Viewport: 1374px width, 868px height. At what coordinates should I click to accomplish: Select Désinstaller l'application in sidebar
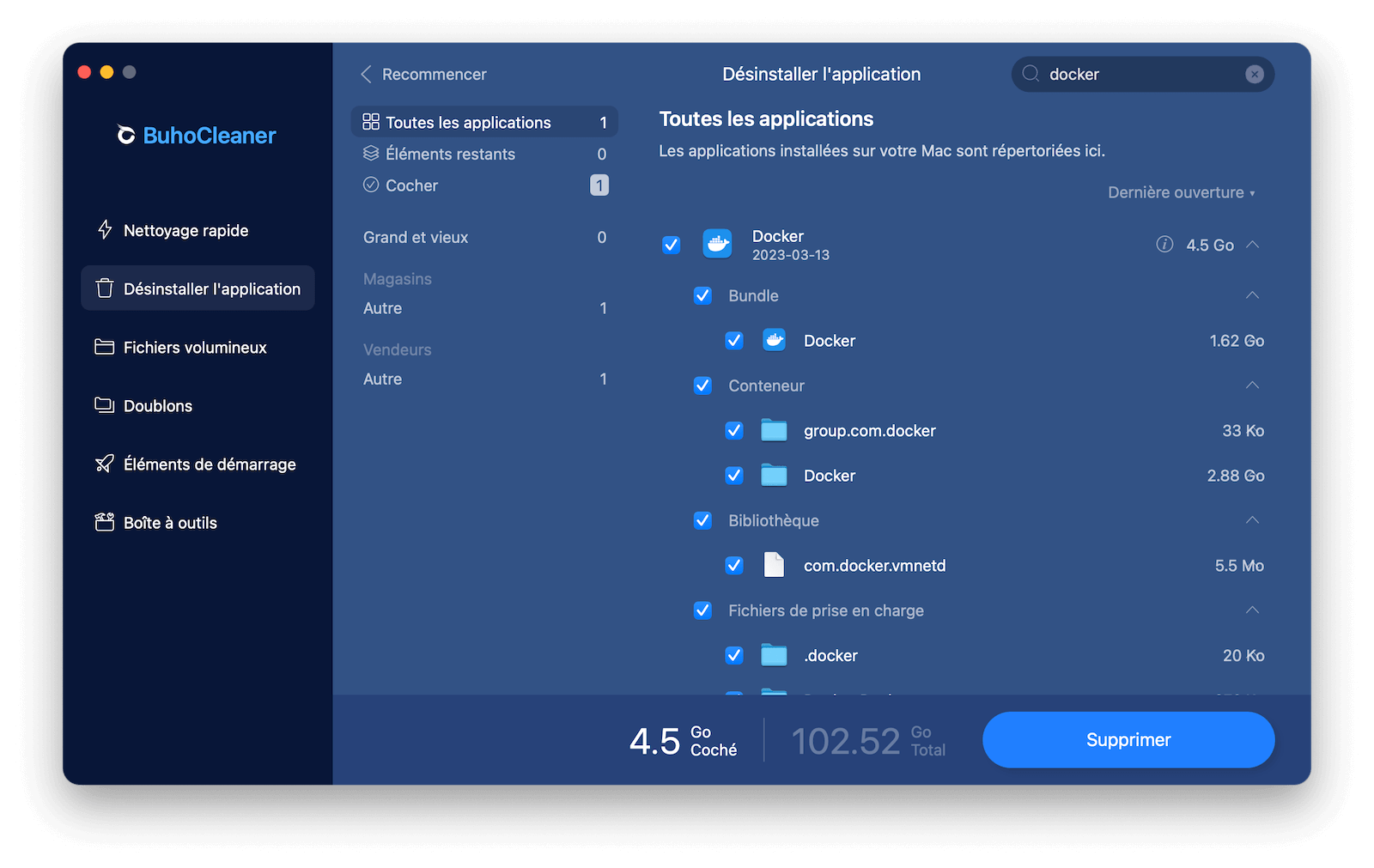click(198, 288)
